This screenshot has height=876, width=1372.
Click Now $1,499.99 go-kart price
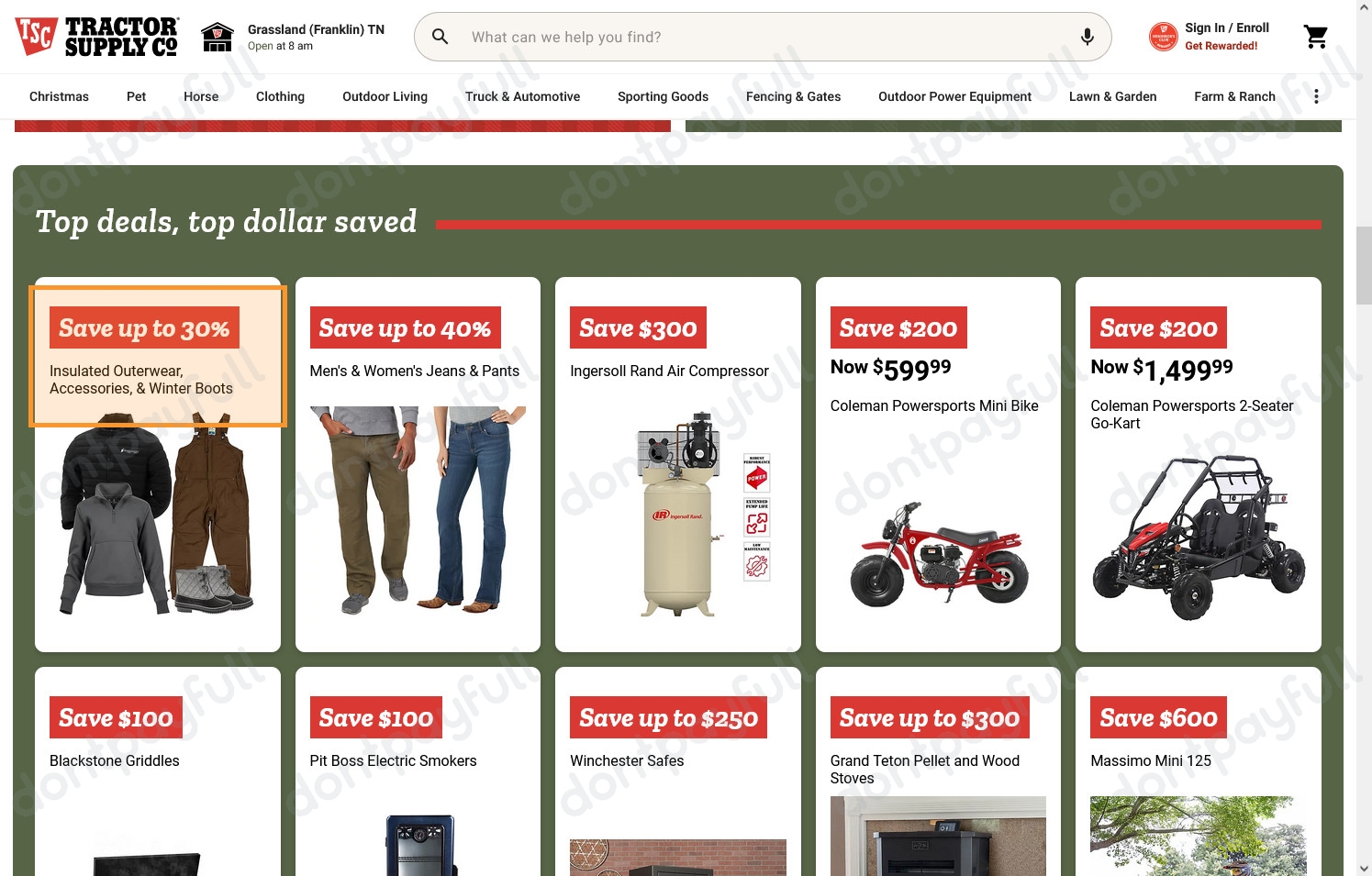click(x=1162, y=369)
